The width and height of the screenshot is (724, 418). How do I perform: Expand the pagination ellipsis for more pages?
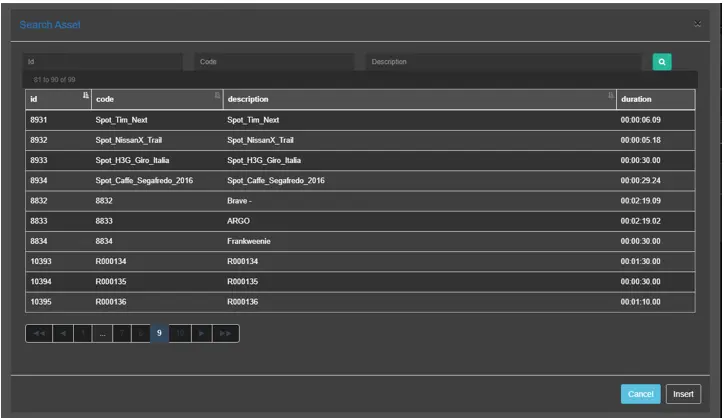click(x=103, y=333)
